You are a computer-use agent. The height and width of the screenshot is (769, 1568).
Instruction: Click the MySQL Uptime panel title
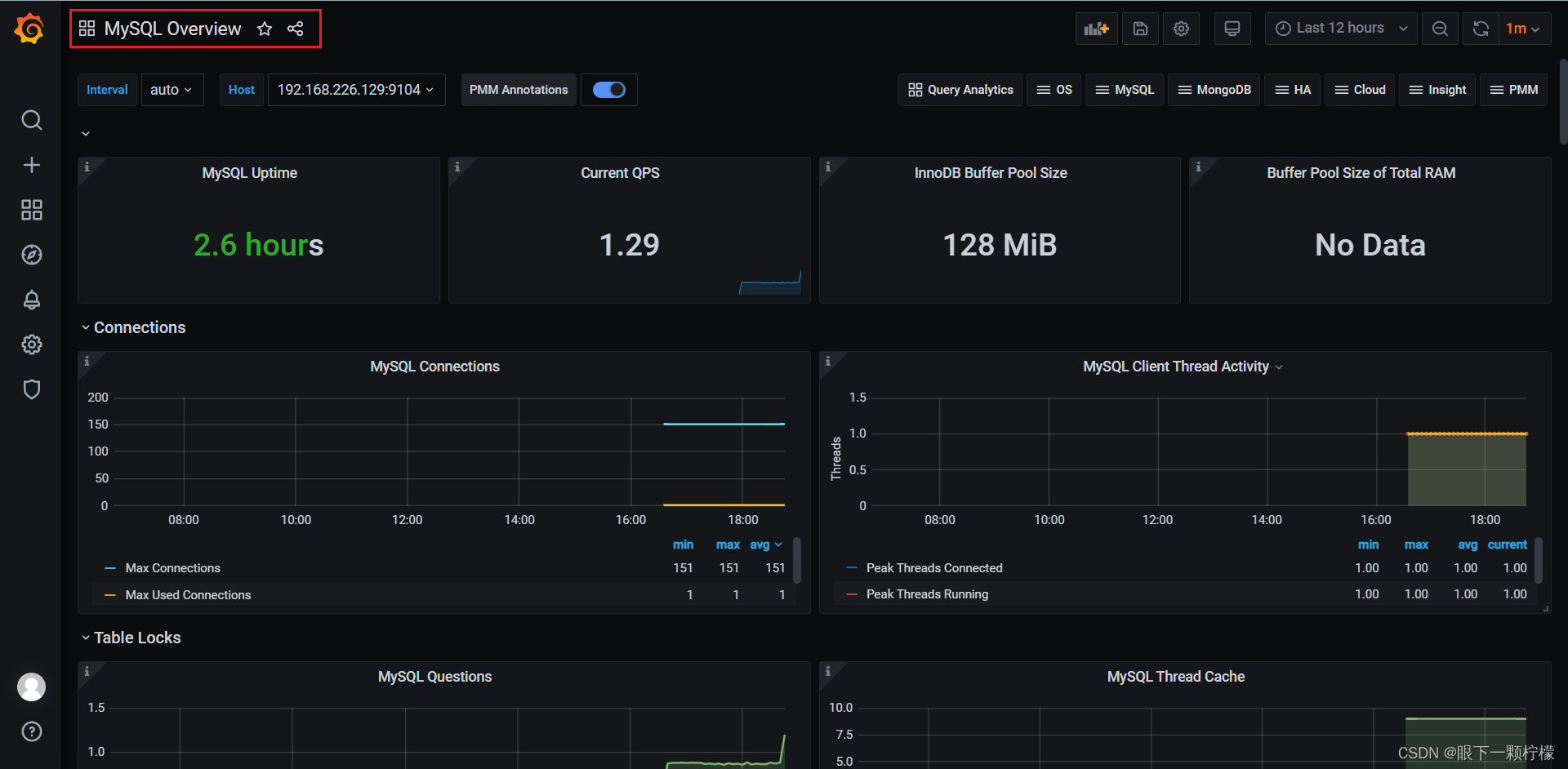(x=250, y=173)
